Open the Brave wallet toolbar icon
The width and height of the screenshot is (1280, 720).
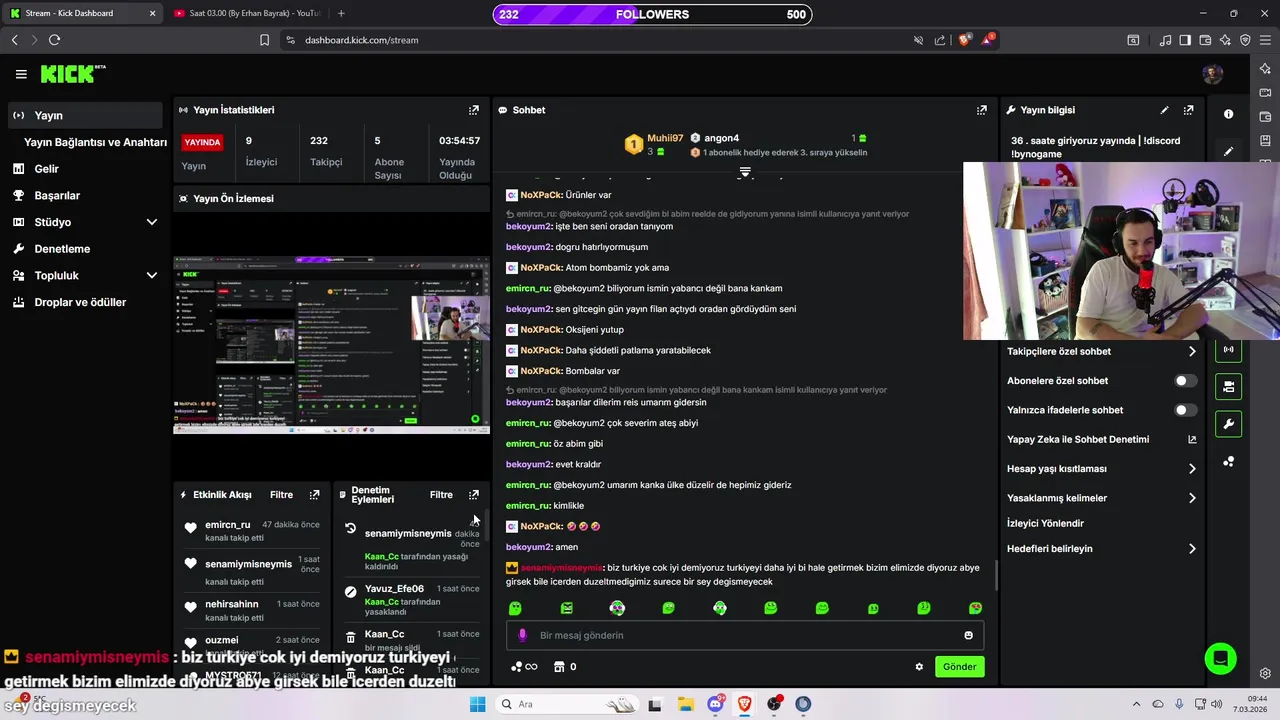point(1205,40)
